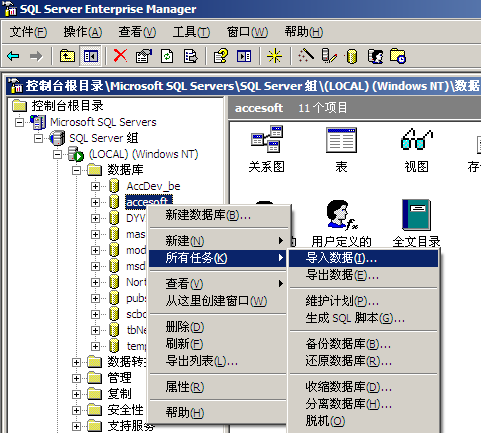Expand the AccDev_be database node

(x=95, y=186)
